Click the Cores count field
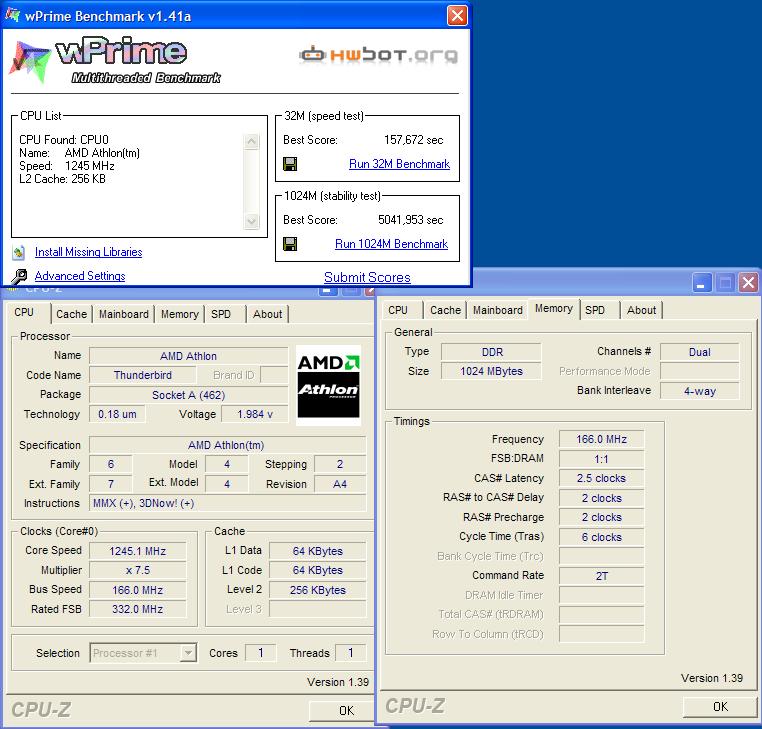762x729 pixels. click(x=260, y=653)
